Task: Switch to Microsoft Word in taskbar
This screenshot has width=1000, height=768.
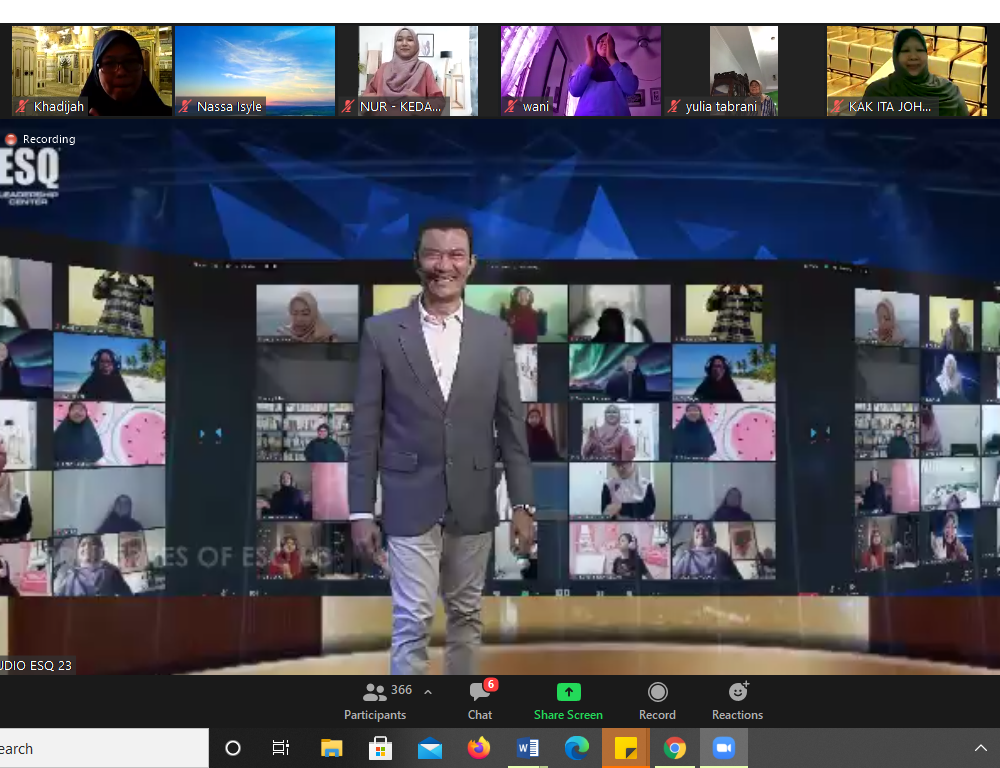Action: 528,748
